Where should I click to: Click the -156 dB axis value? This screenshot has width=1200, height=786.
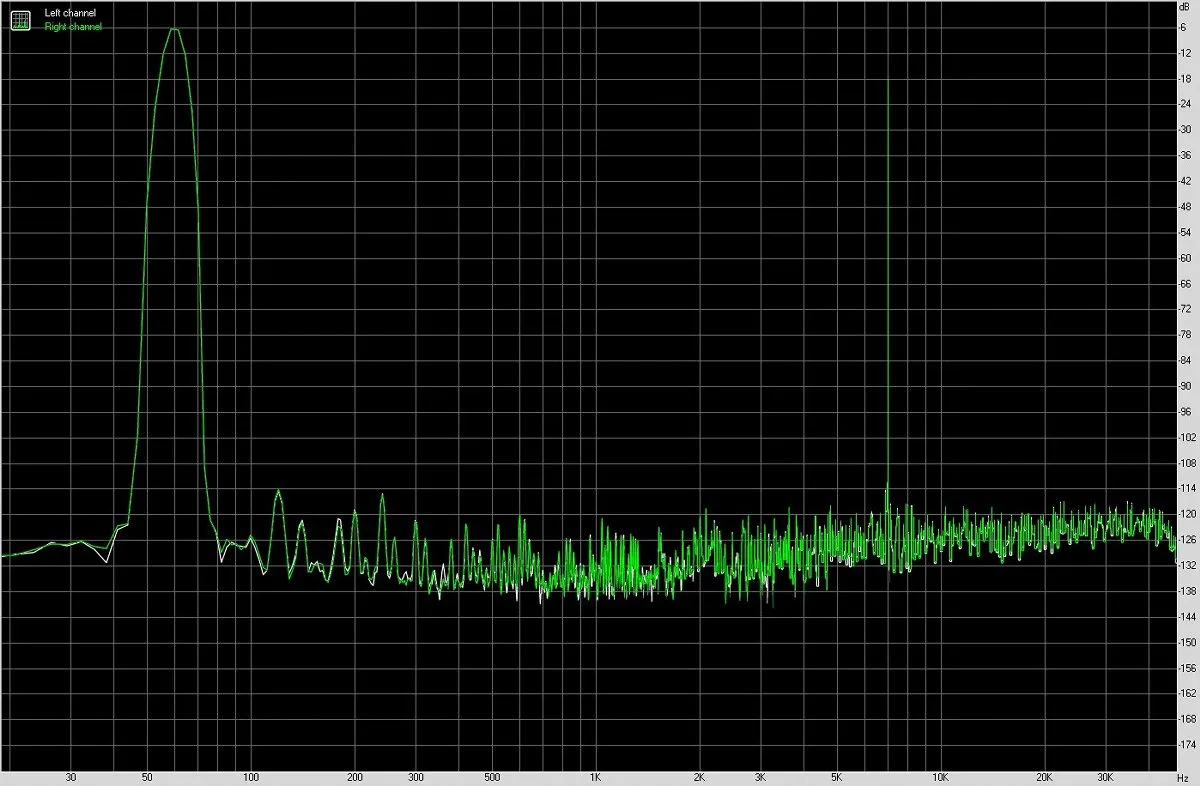coord(1188,668)
